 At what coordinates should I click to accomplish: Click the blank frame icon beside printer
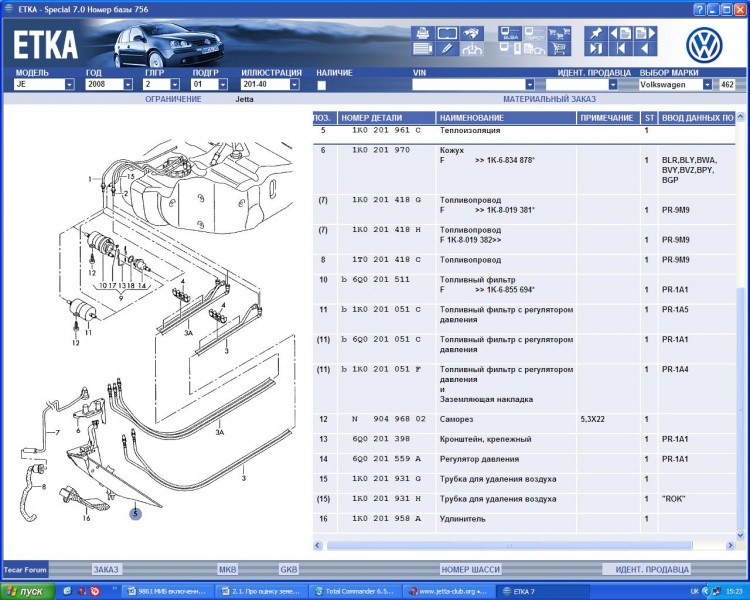(447, 33)
